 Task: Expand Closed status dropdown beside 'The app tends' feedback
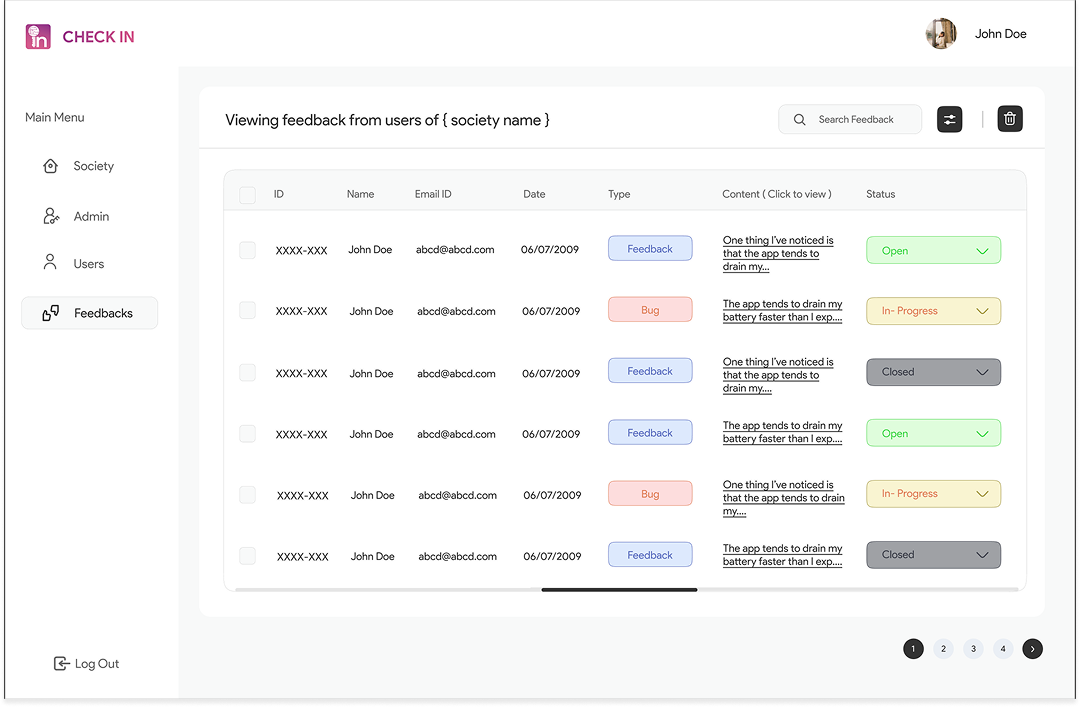(x=933, y=555)
